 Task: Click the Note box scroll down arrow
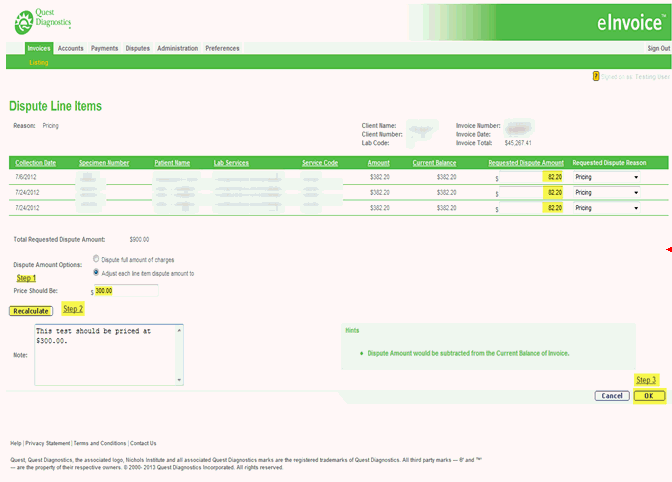coord(179,380)
